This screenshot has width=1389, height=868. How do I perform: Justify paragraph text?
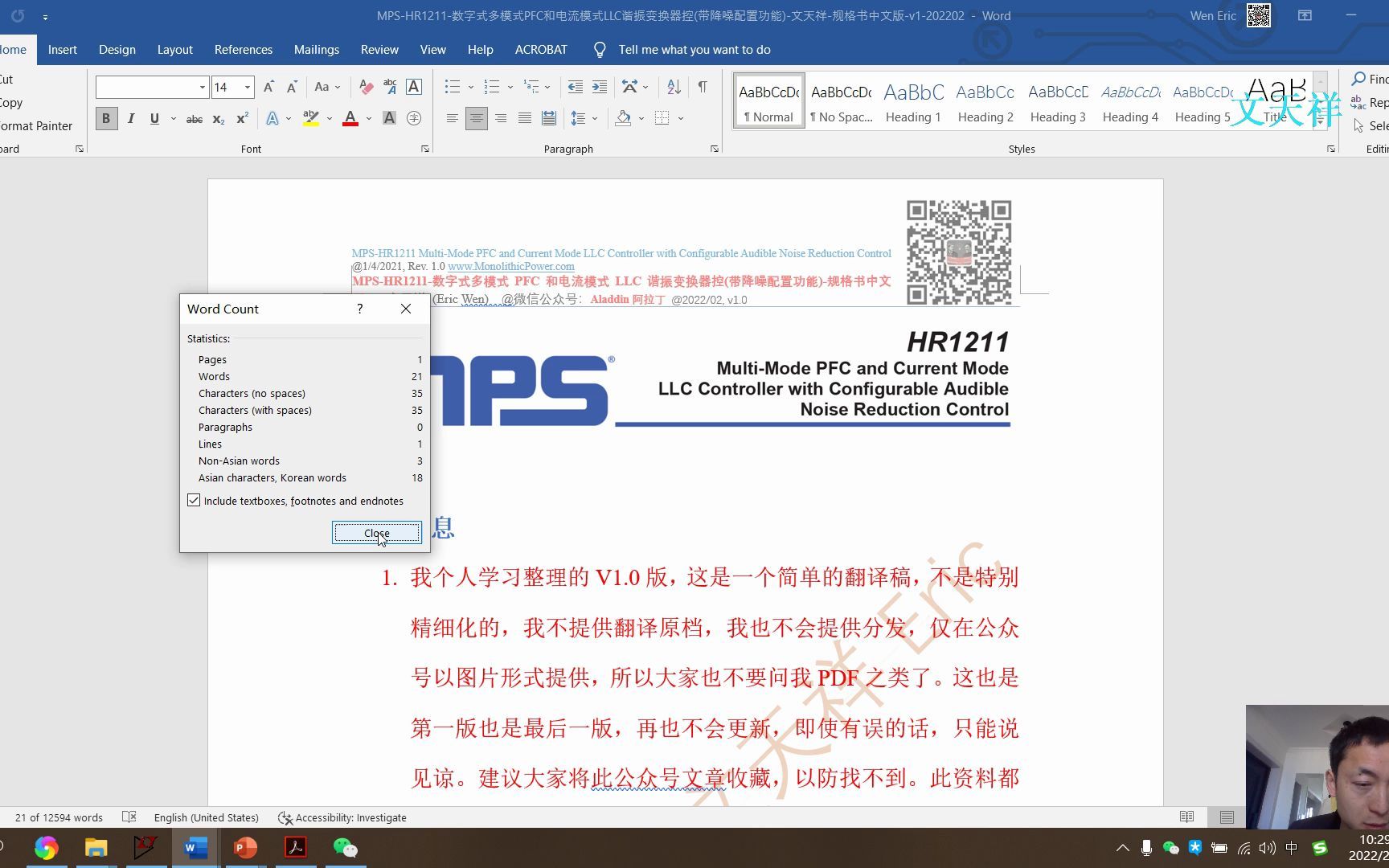[x=525, y=118]
